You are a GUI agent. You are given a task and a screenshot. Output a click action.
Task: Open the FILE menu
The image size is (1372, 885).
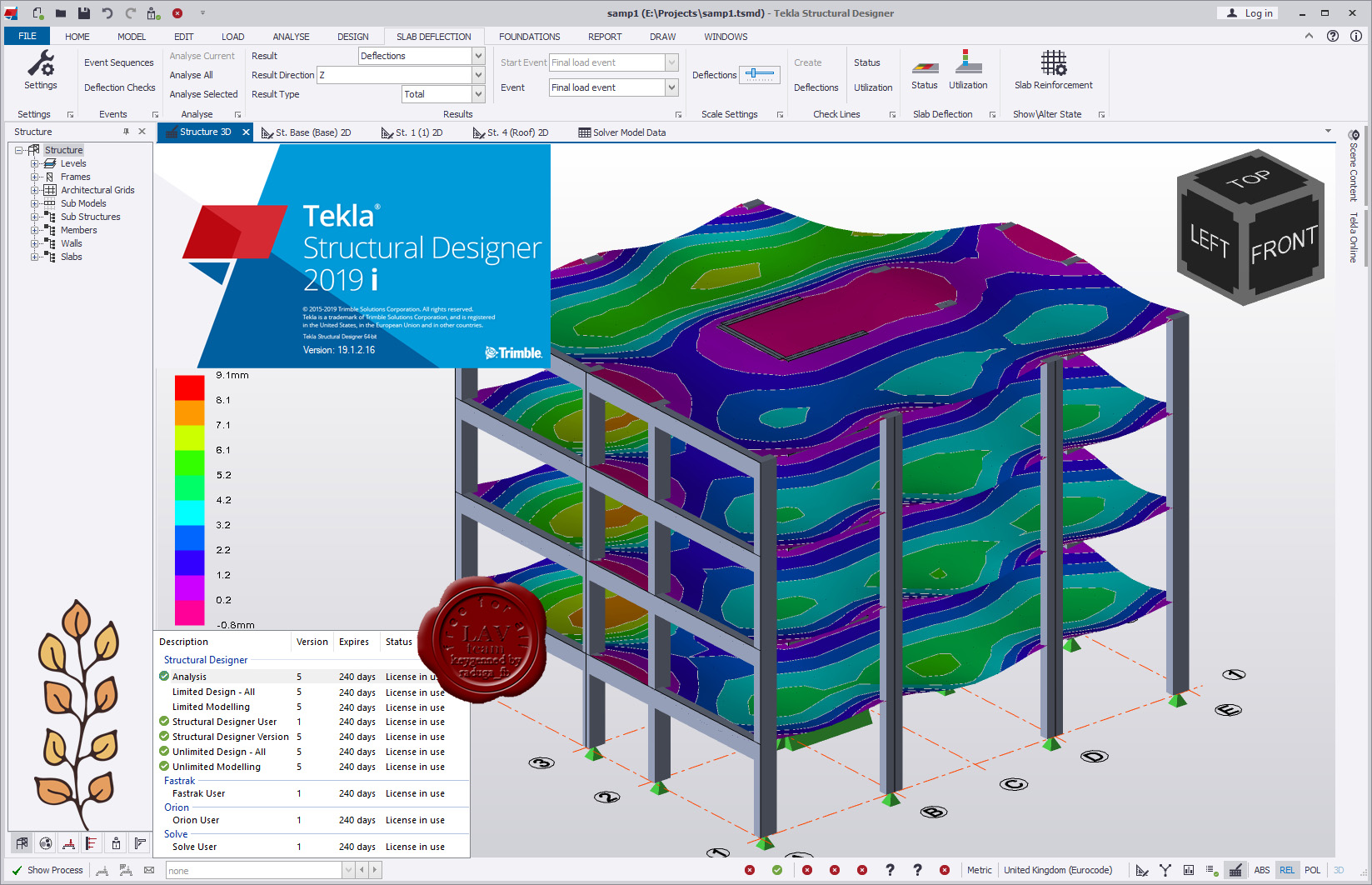27,36
